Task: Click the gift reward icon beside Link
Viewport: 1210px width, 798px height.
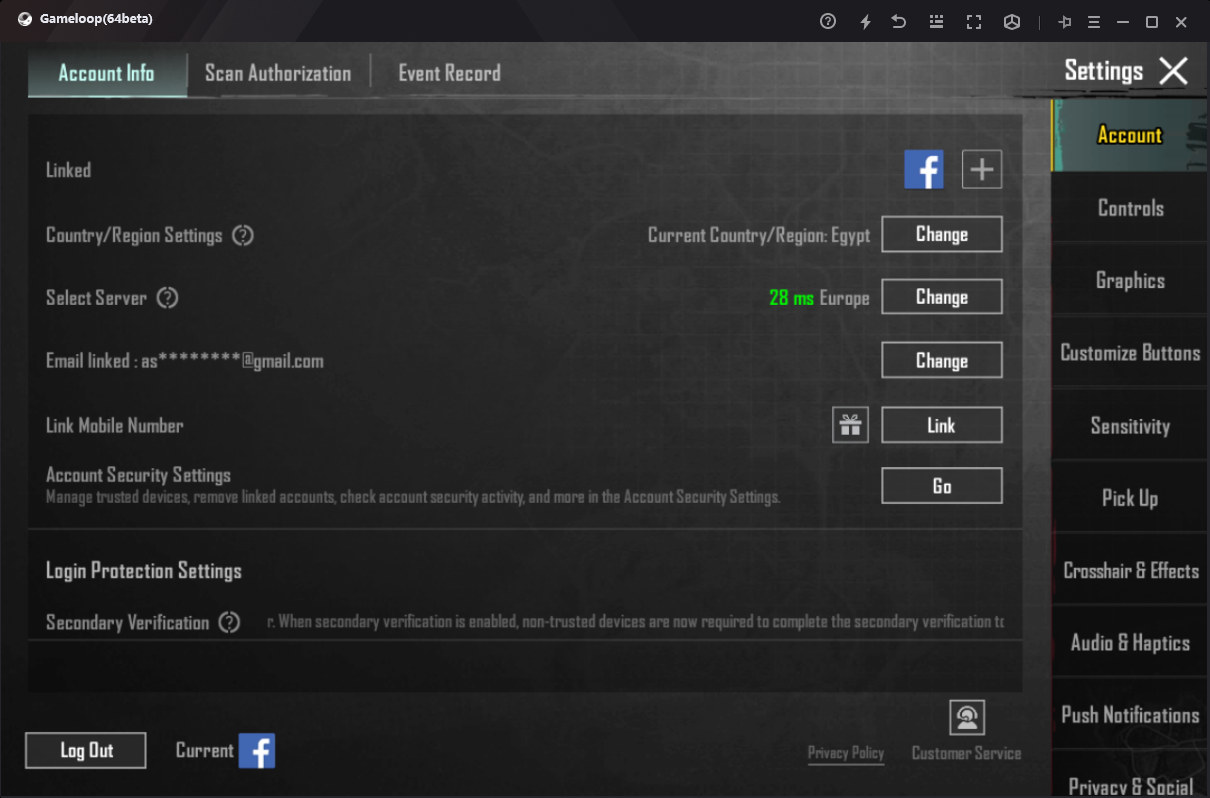Action: click(850, 425)
